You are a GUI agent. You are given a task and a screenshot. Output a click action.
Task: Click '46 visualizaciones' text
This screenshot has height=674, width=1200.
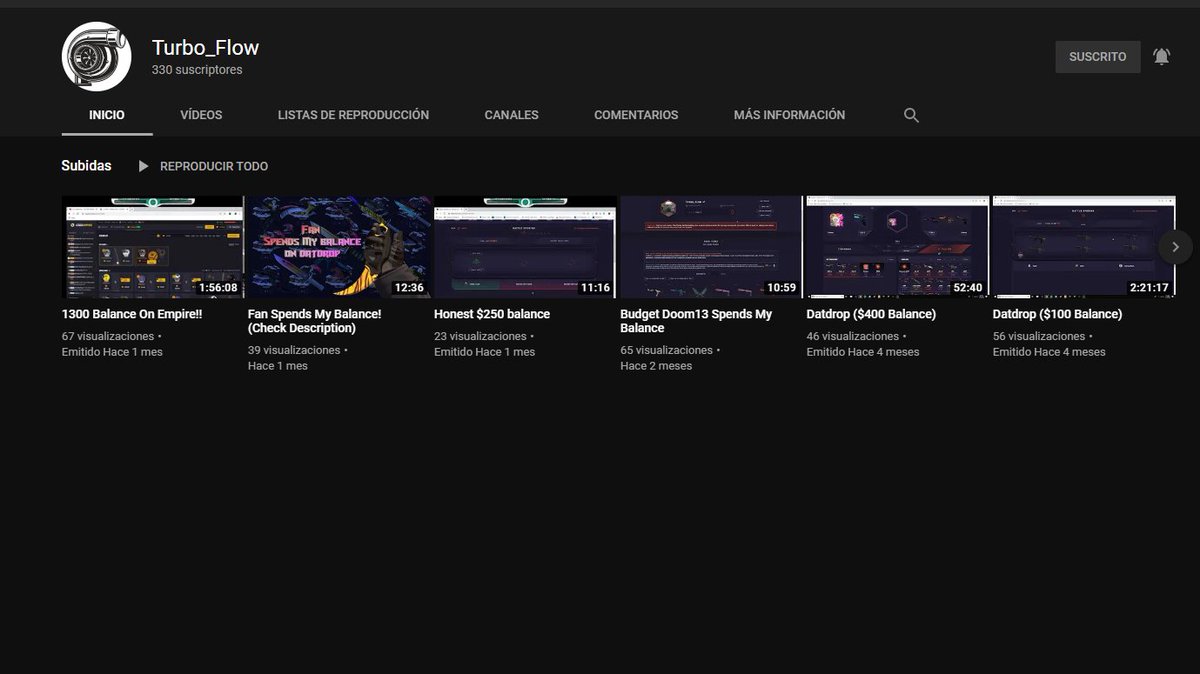tap(853, 337)
